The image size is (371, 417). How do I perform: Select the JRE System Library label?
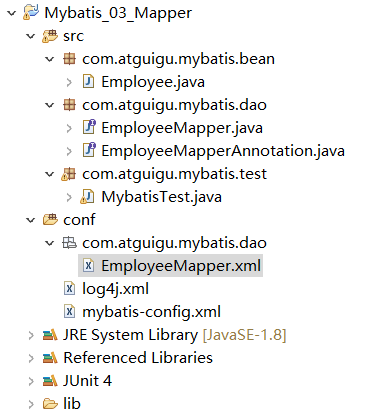pos(130,335)
